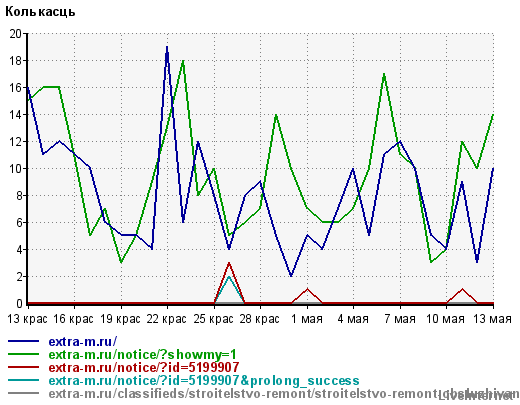Click the extra-m.ru/ legend label
520x405 pixels.
coord(83,341)
